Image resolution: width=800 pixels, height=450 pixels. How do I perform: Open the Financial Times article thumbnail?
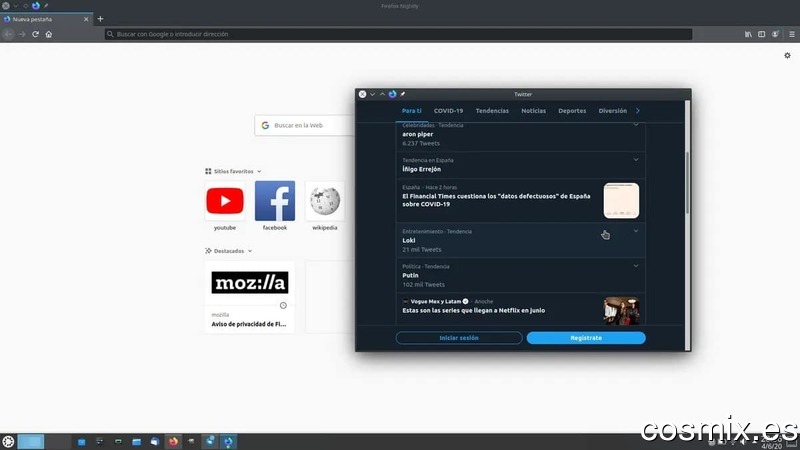[621, 201]
